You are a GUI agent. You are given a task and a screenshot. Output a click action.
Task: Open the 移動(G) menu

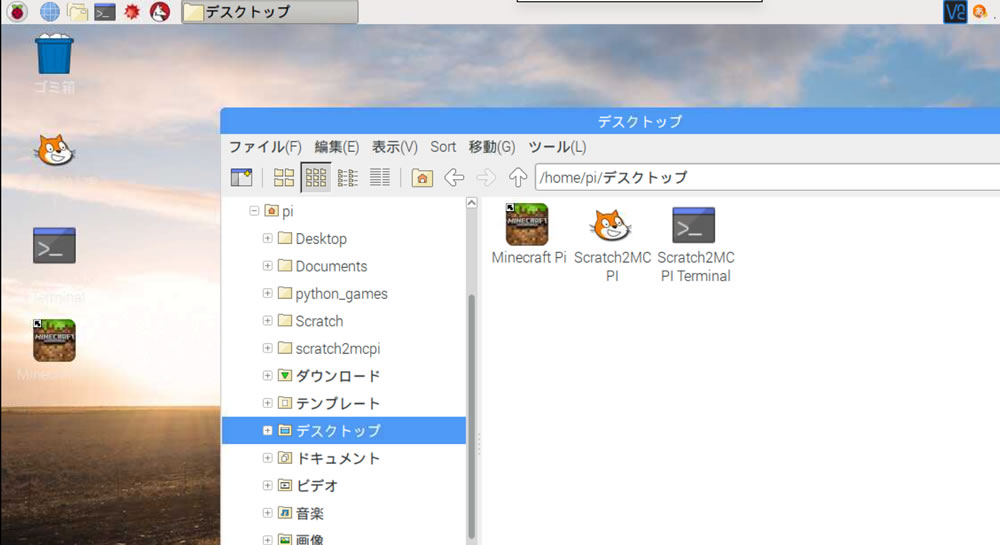[x=492, y=147]
